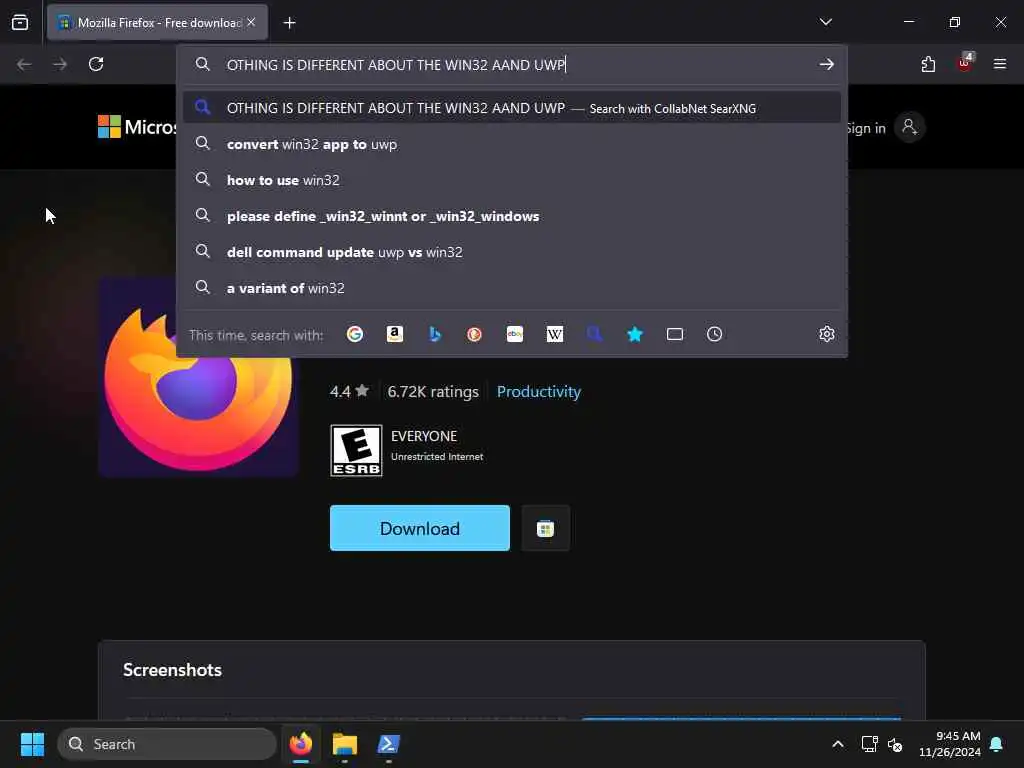Screen dimensions: 1024x768
Task: Show hidden system tray icons
Action: [x=838, y=744]
